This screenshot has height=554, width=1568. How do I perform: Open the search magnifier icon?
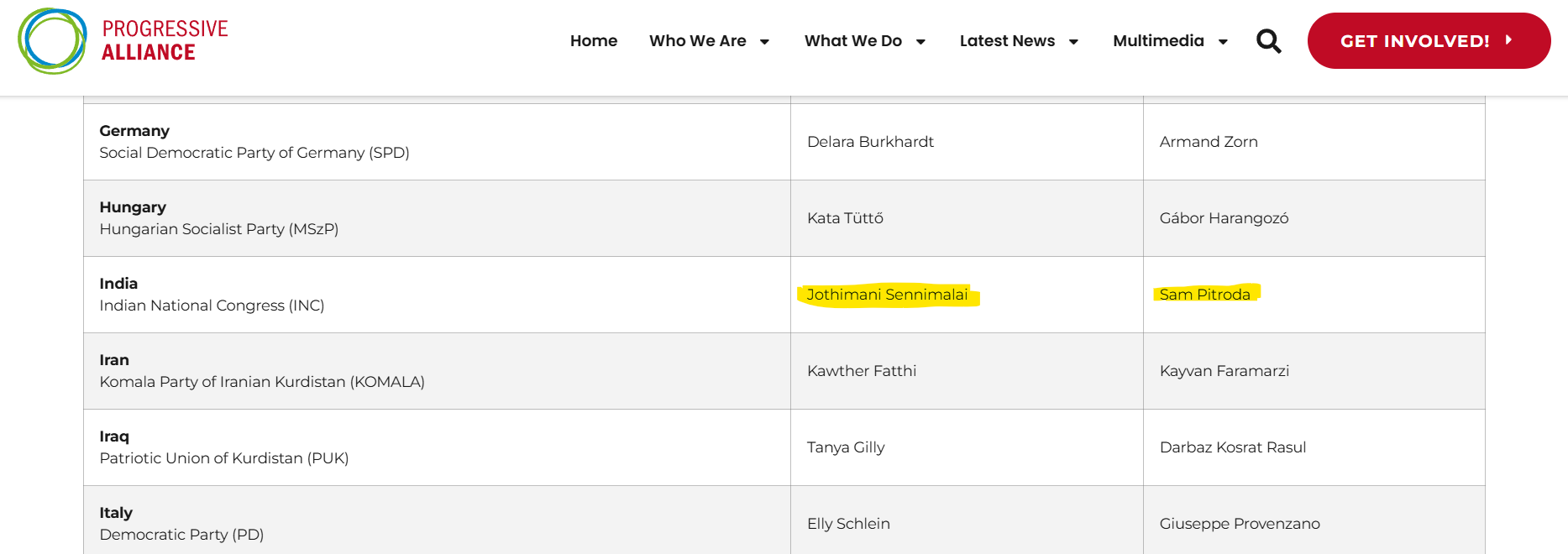pyautogui.click(x=1268, y=41)
